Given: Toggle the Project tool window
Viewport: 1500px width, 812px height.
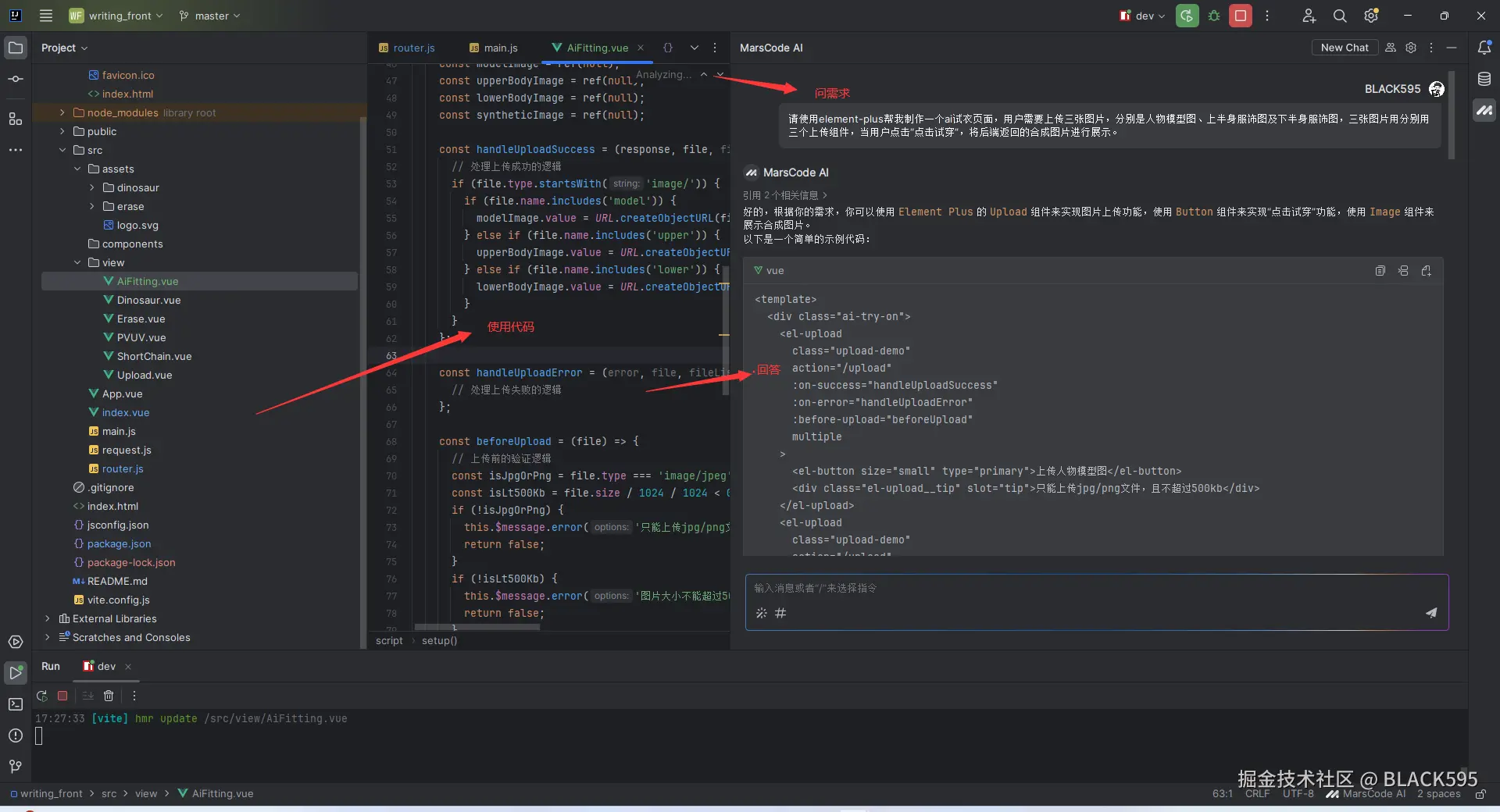Looking at the screenshot, I should (x=16, y=48).
